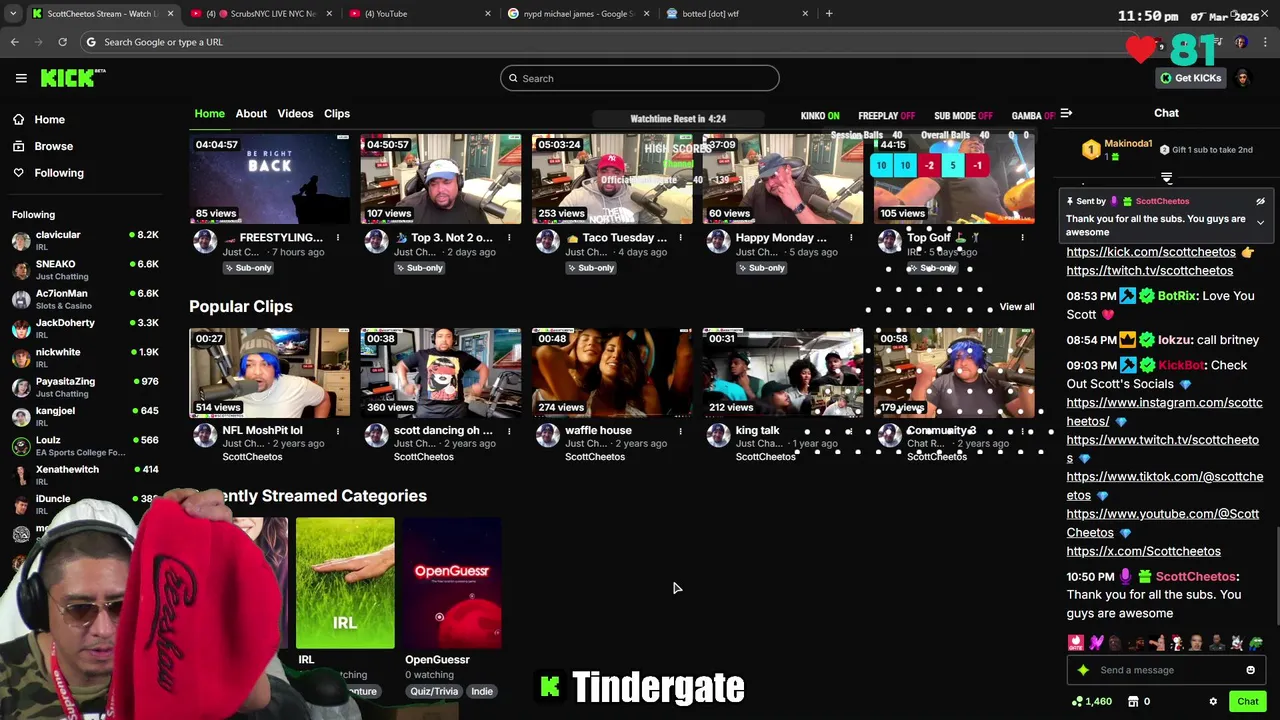
Task: Collapse the chat panel icon
Action: point(1066,113)
